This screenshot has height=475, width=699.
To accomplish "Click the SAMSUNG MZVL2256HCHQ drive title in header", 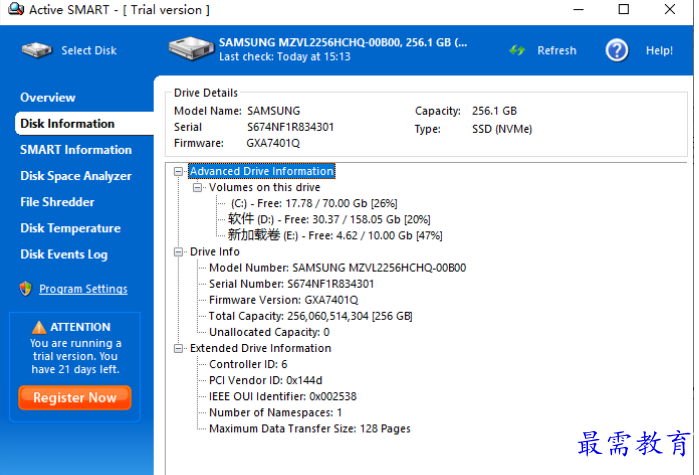I will pos(343,43).
